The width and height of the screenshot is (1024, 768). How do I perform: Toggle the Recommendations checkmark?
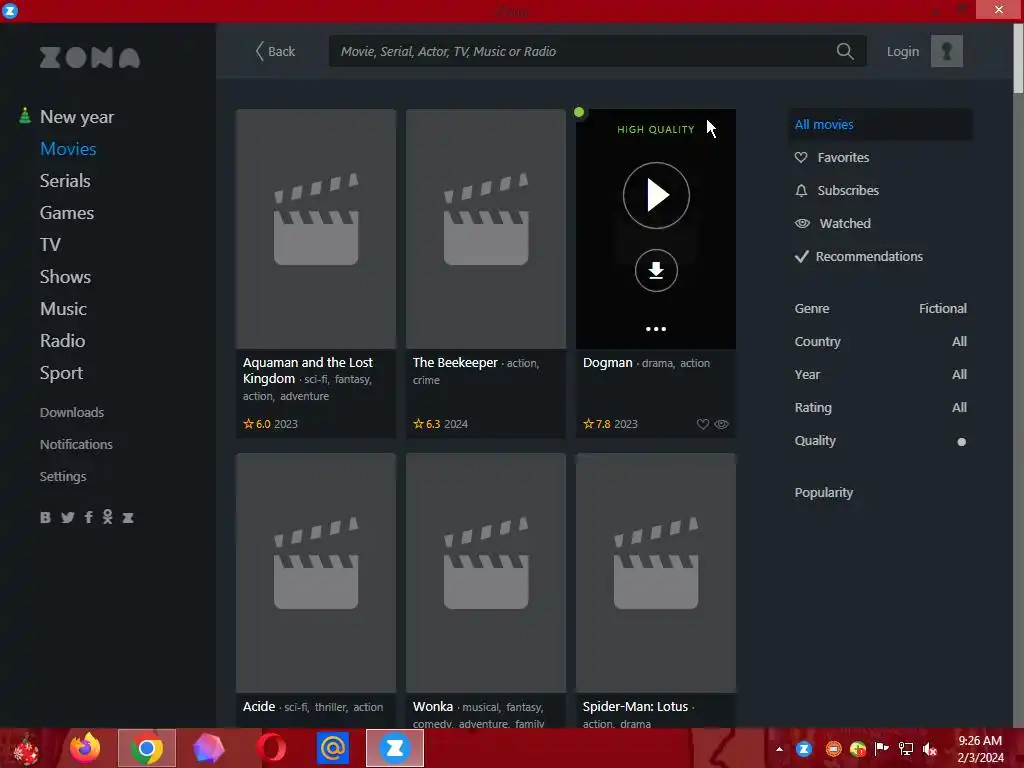pyautogui.click(x=801, y=256)
